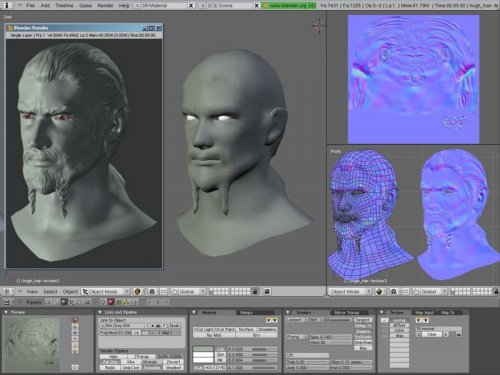Click the Clear texture button
The width and height of the screenshot is (500, 375).
[x=432, y=334]
